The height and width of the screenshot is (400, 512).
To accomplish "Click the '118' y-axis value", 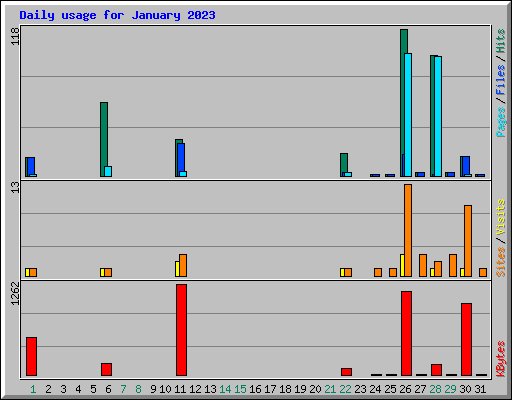I will [x=15, y=36].
